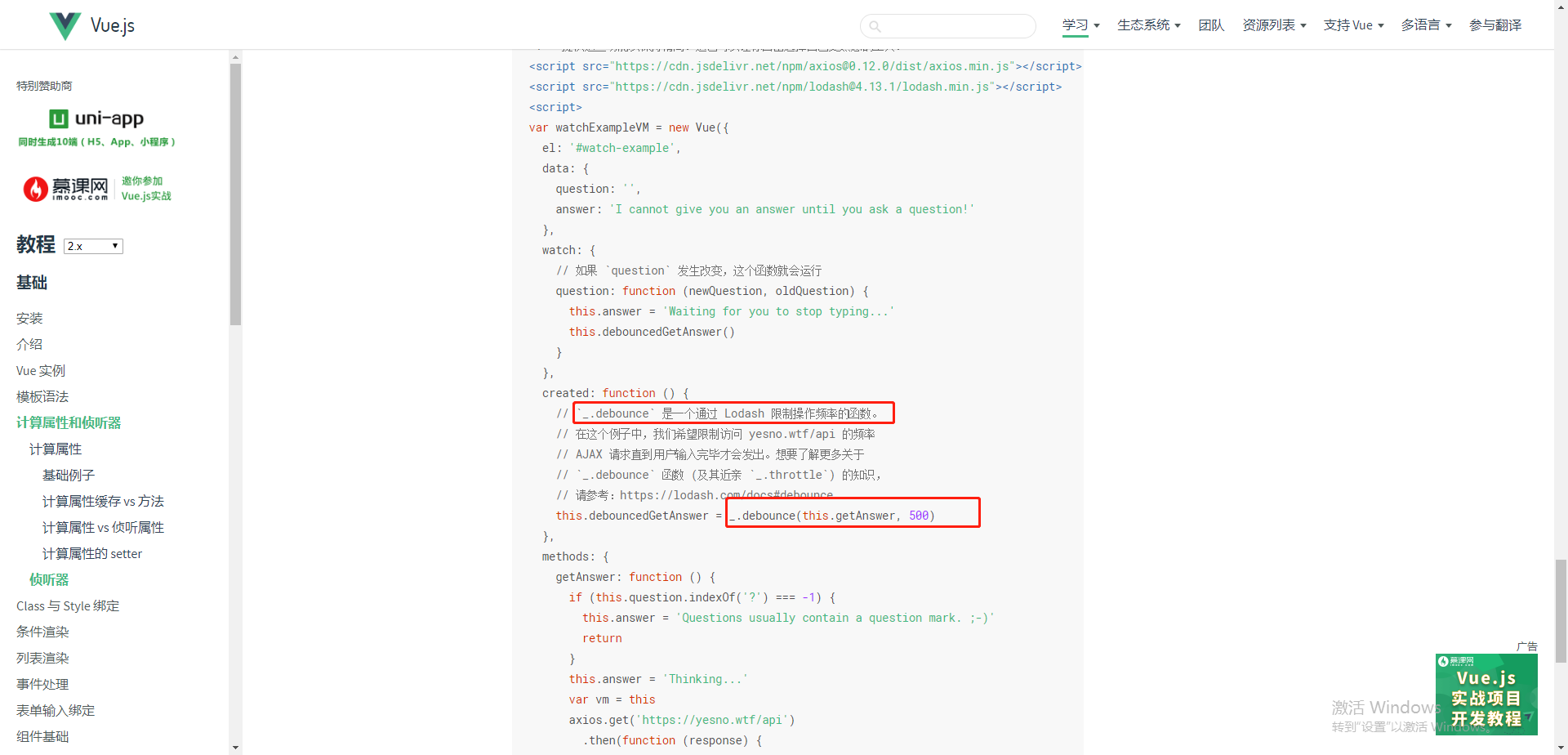Click the 'Waiting for you to stop typing...' string

click(x=778, y=311)
